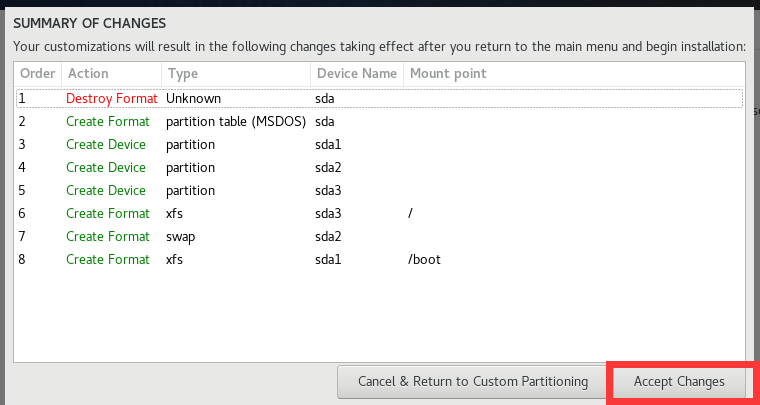This screenshot has width=760, height=405.
Task: Click Create Format action in row 2
Action: pyautogui.click(x=107, y=122)
